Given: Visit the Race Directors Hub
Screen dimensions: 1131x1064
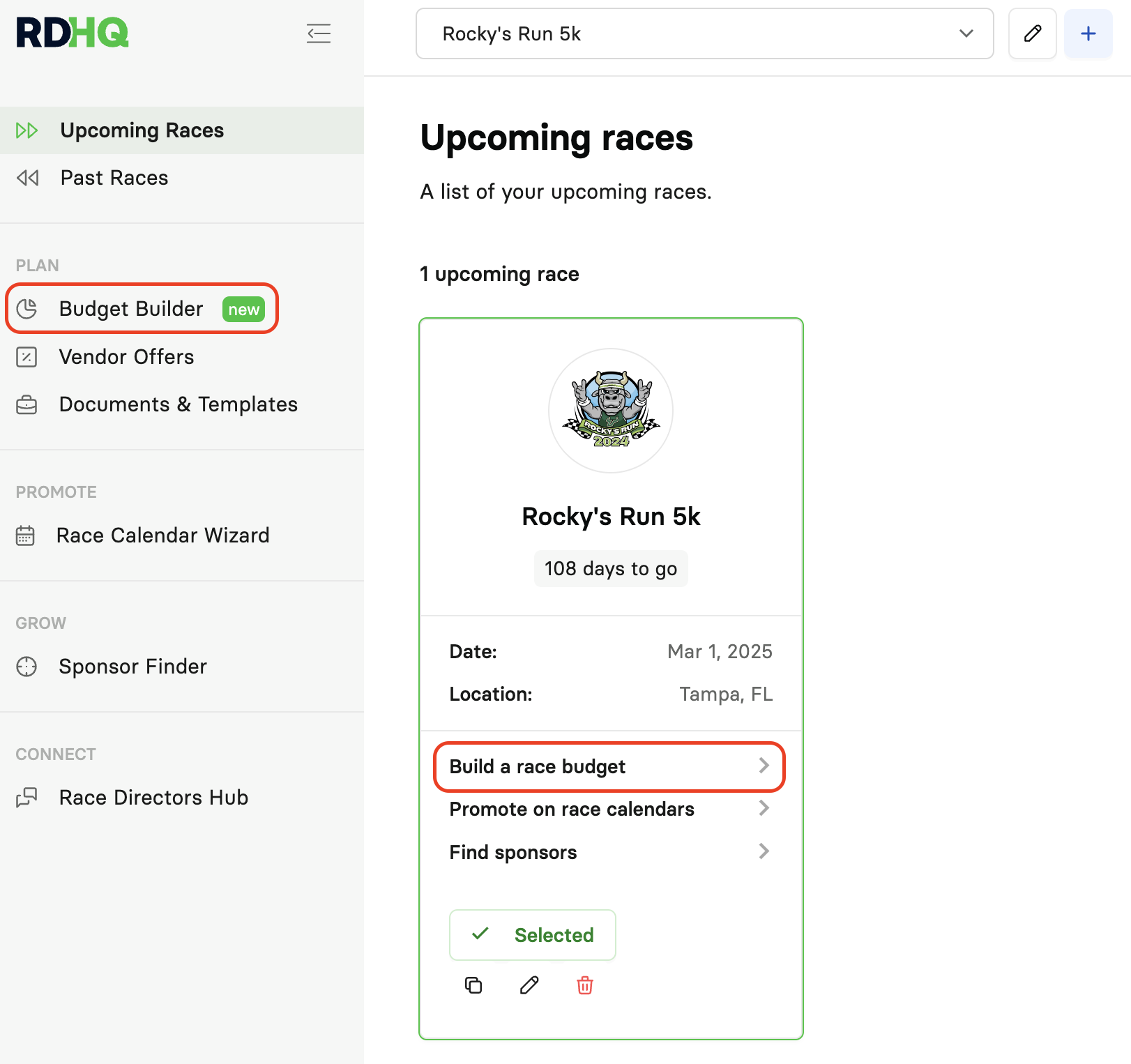Looking at the screenshot, I should coord(153,798).
